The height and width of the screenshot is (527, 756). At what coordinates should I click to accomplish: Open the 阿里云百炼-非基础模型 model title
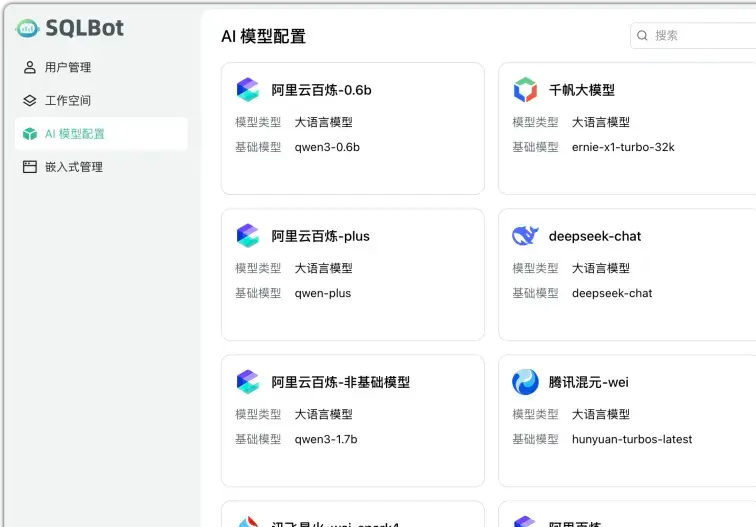pos(340,382)
